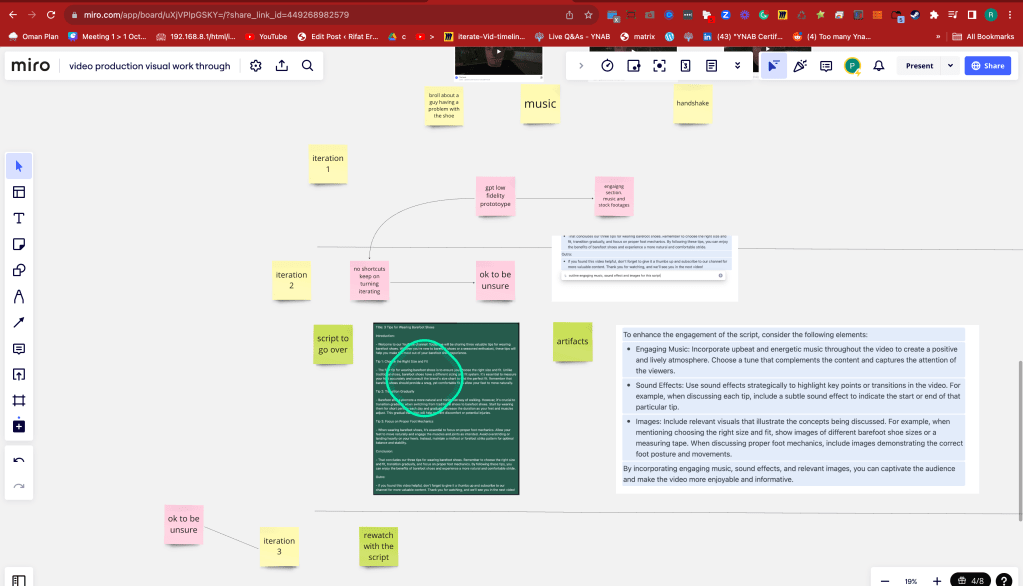Open the templates tool
This screenshot has height=586, width=1023.
[x=19, y=193]
